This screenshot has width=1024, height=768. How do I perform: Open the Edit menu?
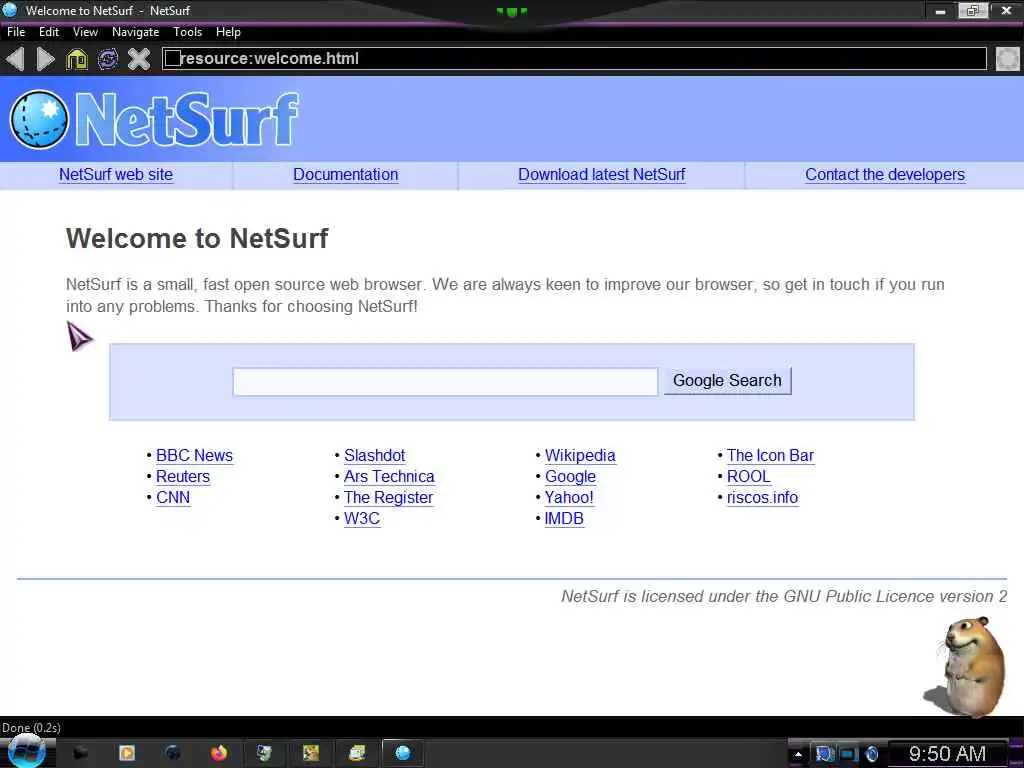click(49, 32)
